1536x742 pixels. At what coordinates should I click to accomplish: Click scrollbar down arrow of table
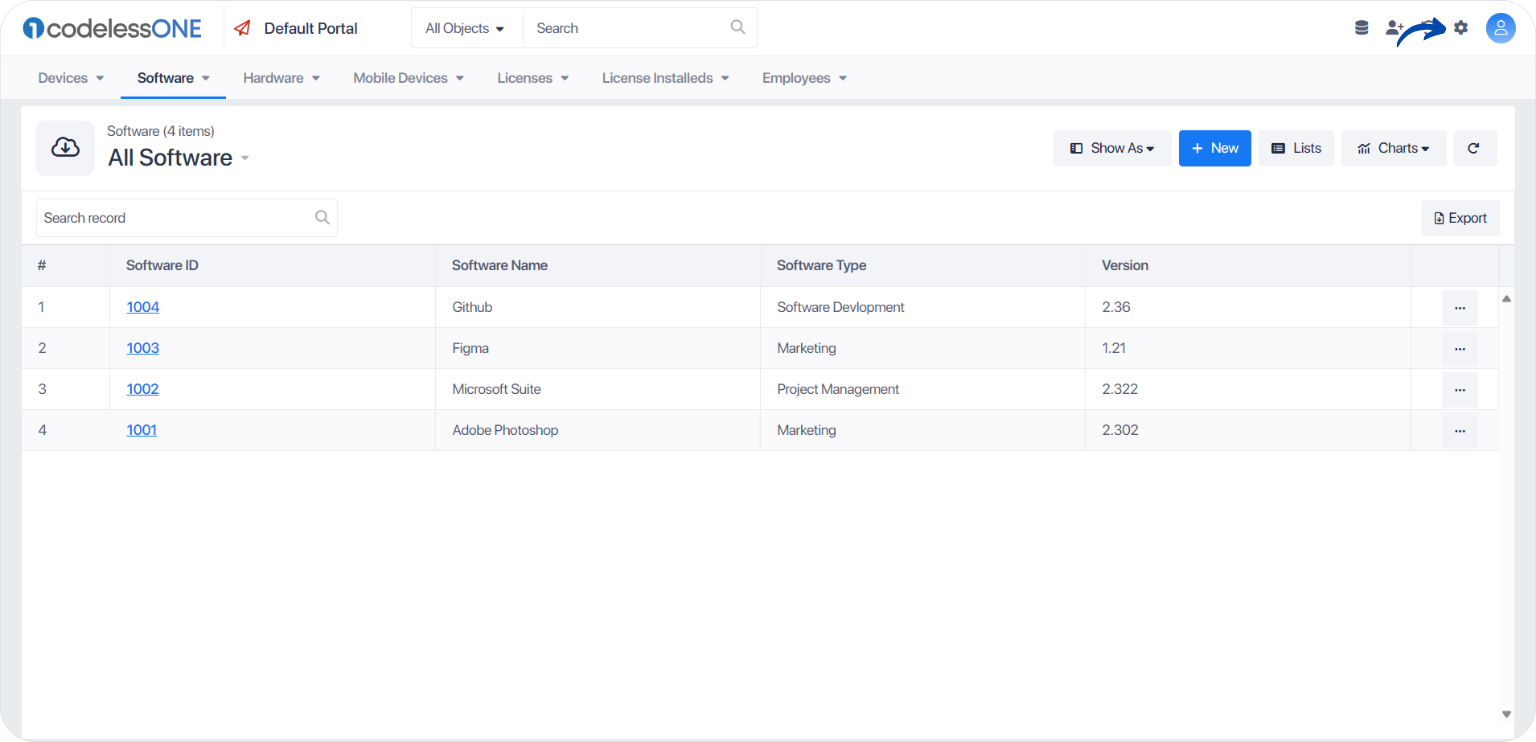coord(1506,714)
